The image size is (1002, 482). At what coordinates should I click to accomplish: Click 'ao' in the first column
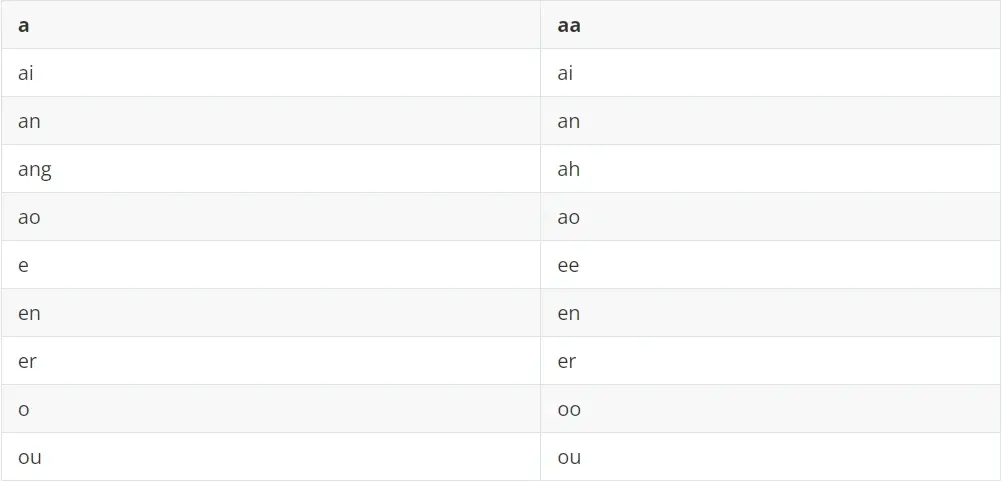click(x=270, y=217)
